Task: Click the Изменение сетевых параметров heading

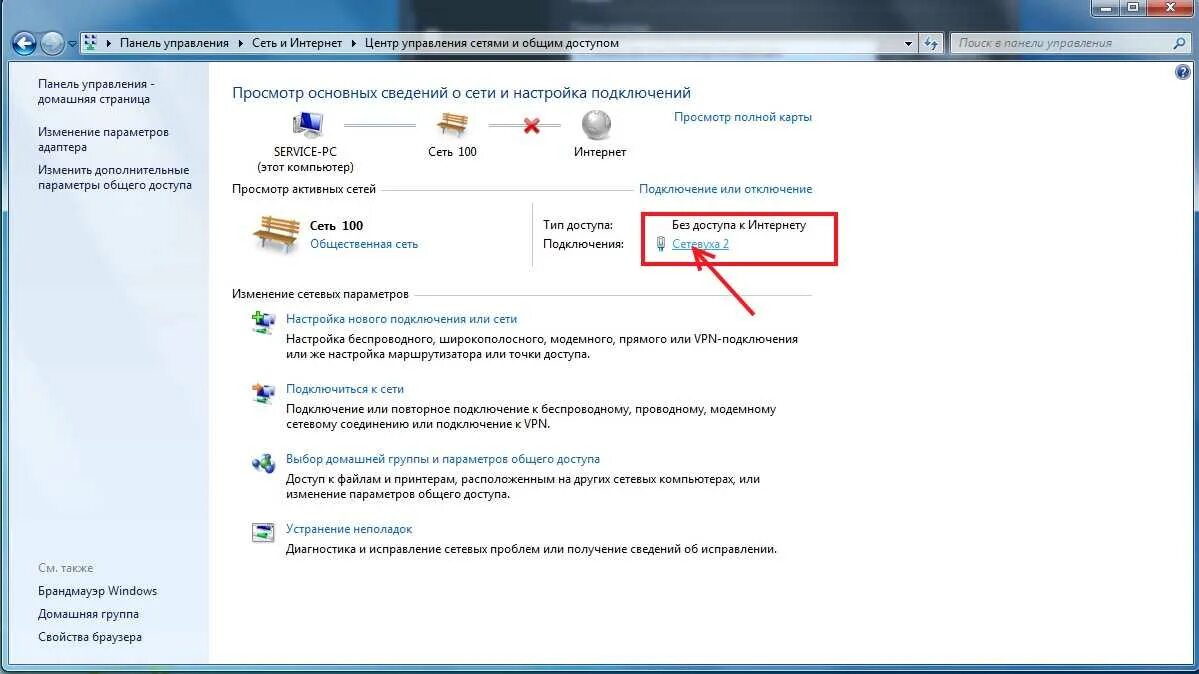Action: point(320,294)
